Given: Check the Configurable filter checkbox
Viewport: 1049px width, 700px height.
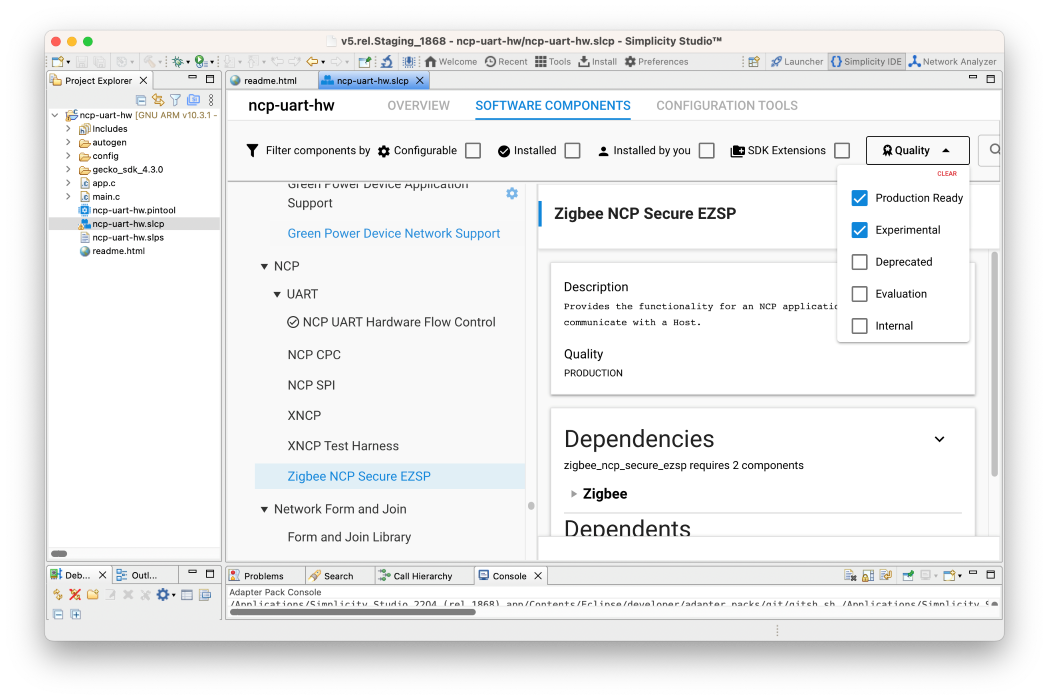Looking at the screenshot, I should [473, 151].
